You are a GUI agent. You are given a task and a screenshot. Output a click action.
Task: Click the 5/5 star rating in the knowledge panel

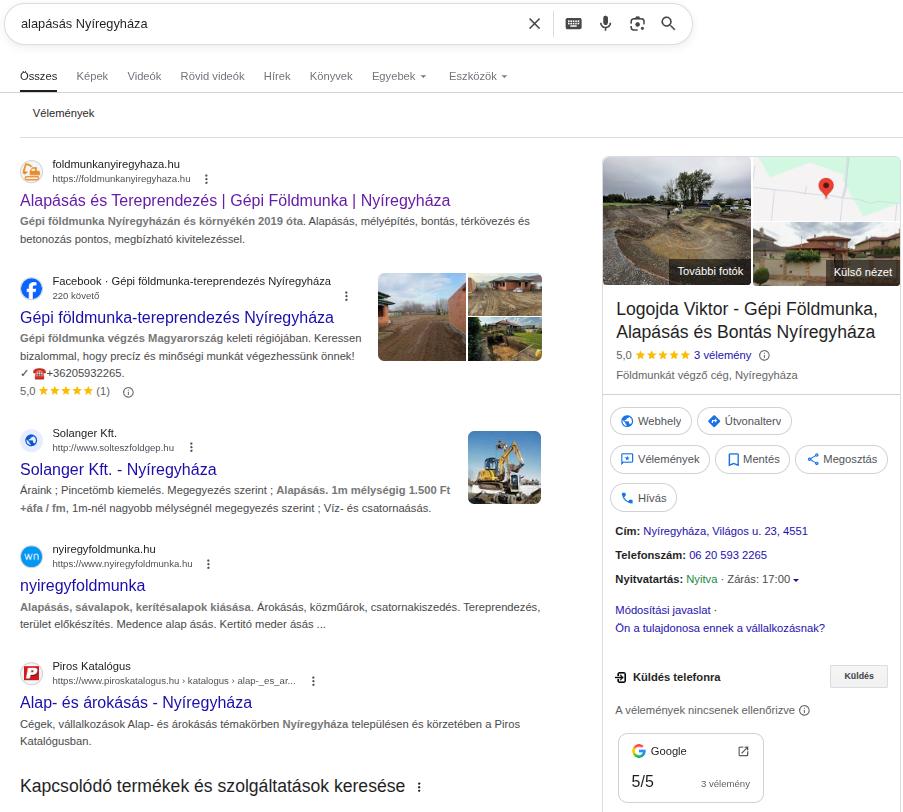click(x=642, y=781)
